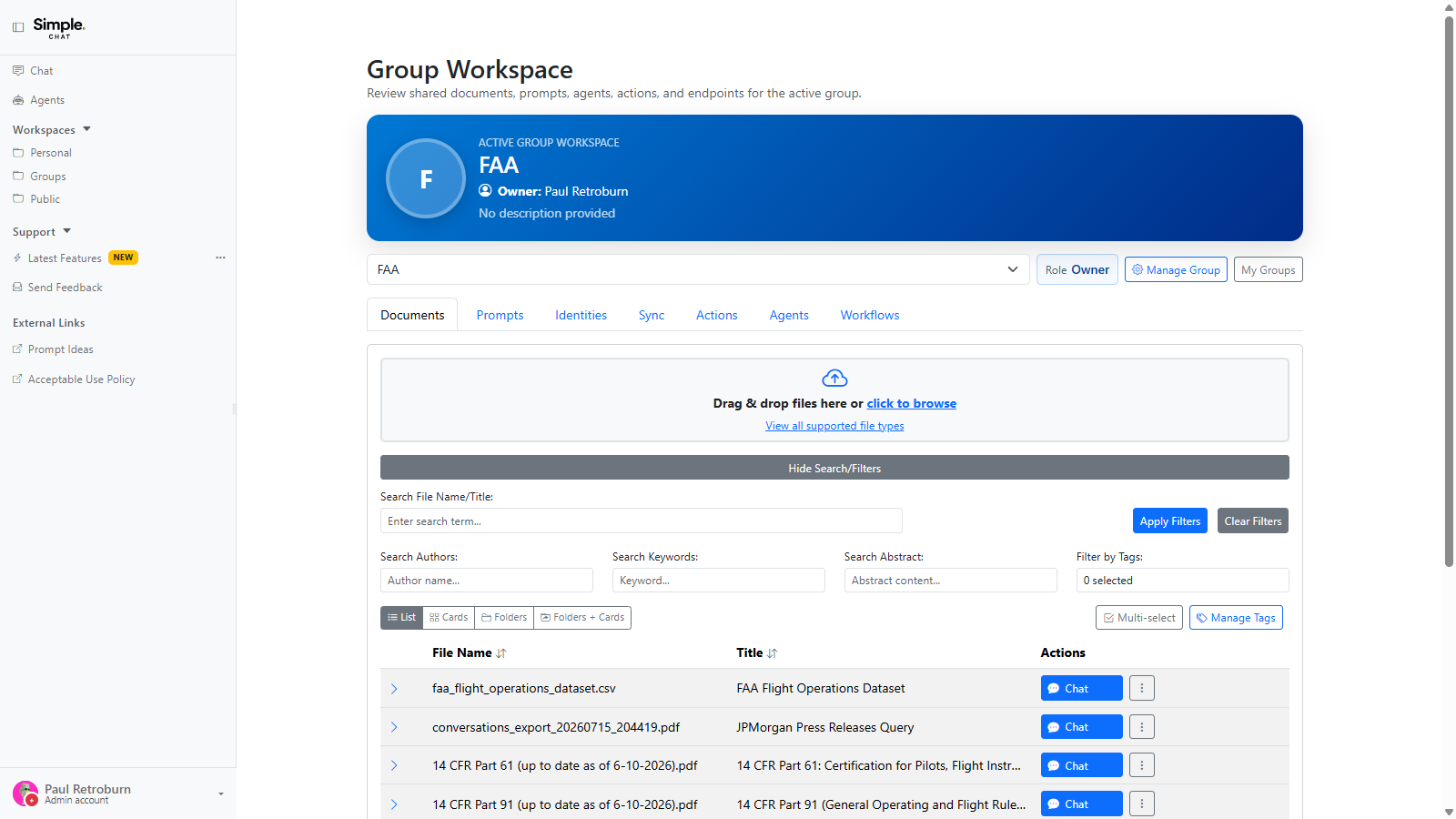1456x819 pixels.
Task: Open the three-dot menu beside Latest Features
Action: pyautogui.click(x=220, y=258)
